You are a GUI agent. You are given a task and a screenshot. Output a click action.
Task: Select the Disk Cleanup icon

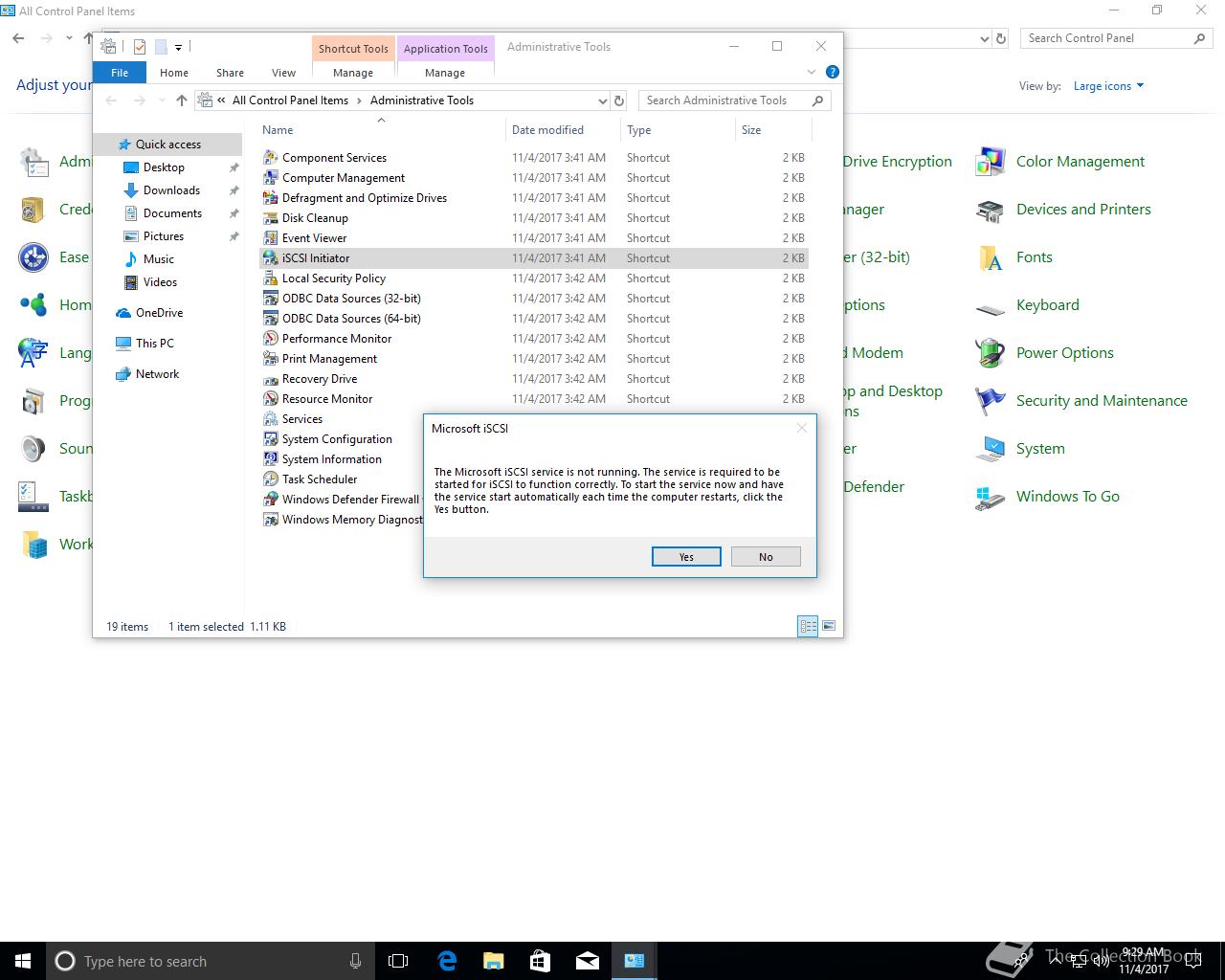coord(271,218)
